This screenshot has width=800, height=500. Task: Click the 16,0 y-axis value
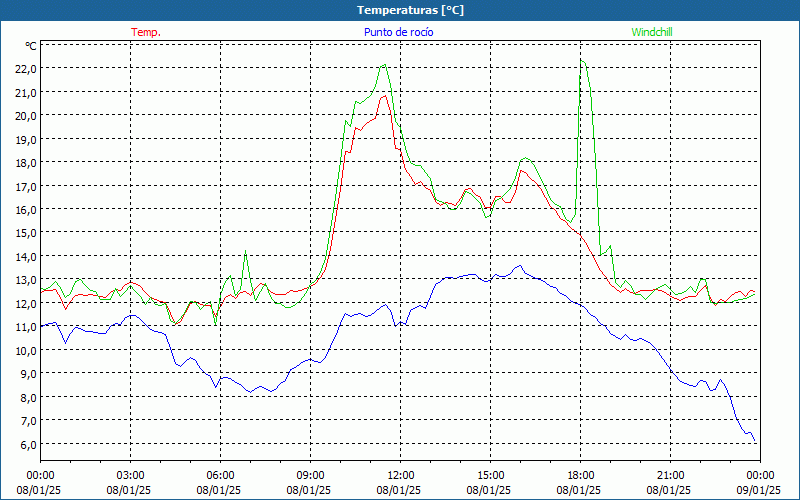click(26, 210)
